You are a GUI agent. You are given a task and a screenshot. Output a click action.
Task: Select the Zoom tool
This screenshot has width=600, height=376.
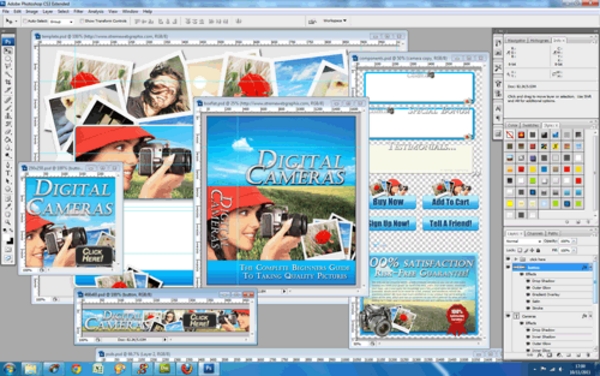[8, 222]
